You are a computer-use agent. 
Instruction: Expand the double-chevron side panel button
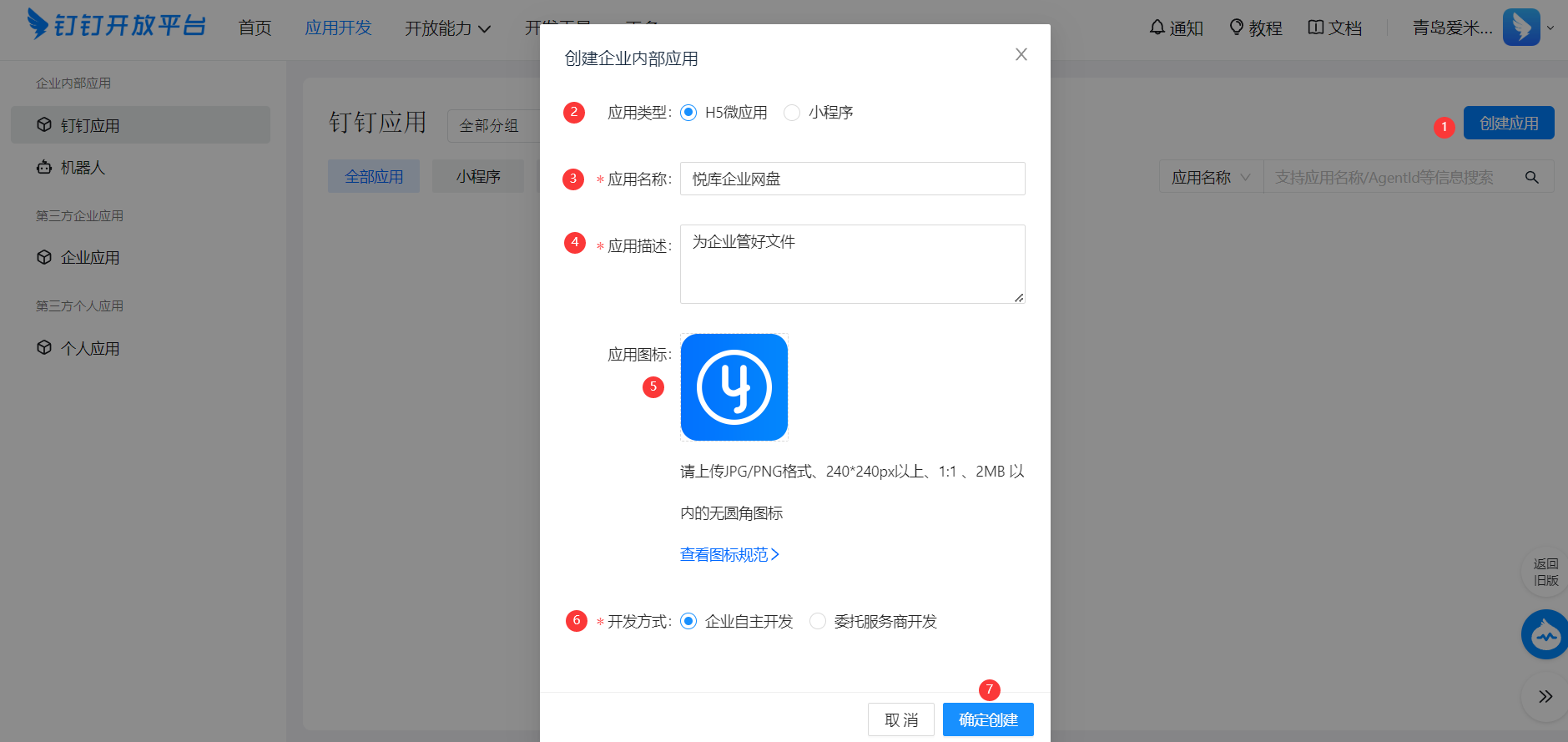tap(1545, 697)
